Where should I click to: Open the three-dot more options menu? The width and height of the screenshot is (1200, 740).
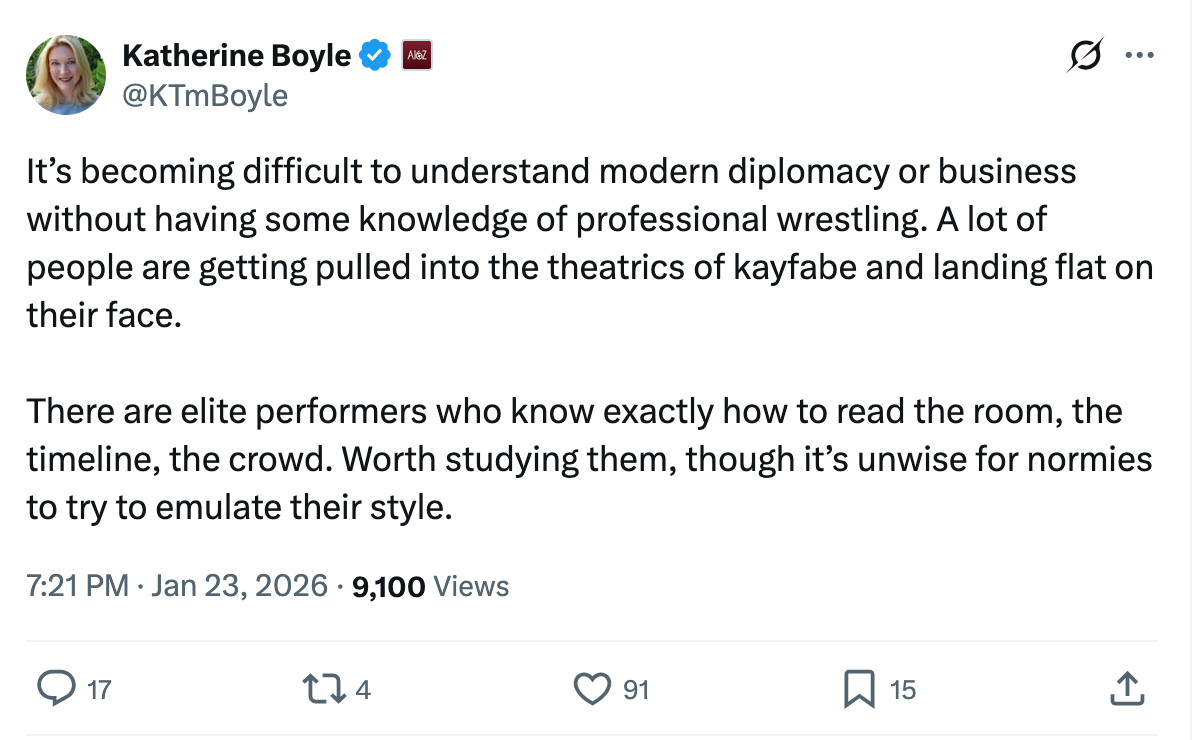1140,56
